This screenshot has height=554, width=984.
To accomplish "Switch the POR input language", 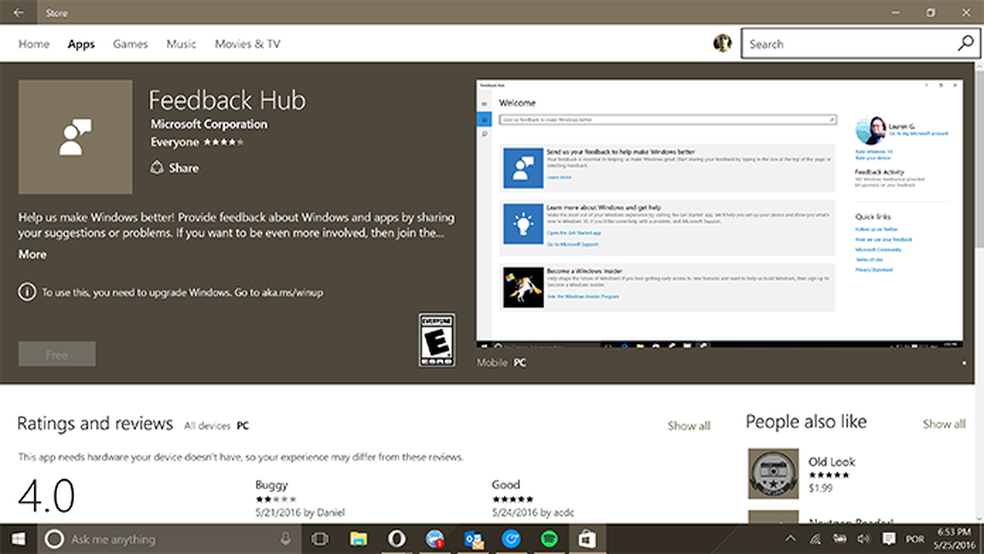I will tap(915, 539).
